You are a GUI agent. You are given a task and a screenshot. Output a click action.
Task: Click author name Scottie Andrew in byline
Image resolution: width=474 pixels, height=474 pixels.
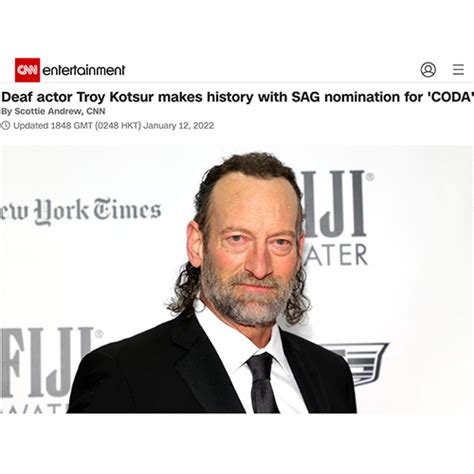pos(48,111)
